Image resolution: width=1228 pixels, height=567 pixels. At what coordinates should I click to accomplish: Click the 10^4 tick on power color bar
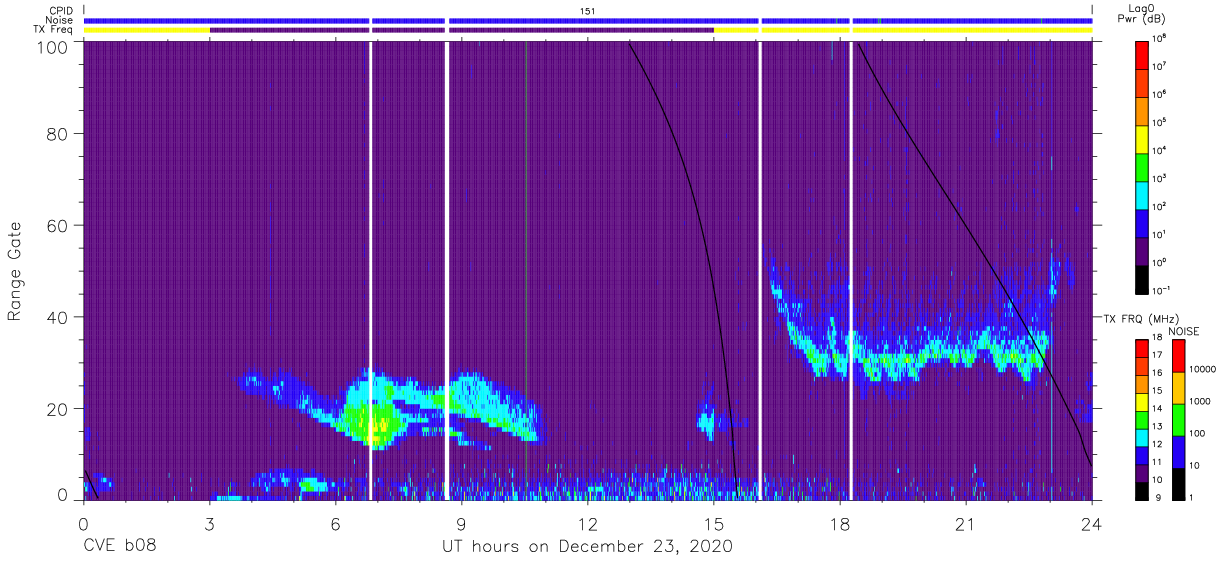1160,150
